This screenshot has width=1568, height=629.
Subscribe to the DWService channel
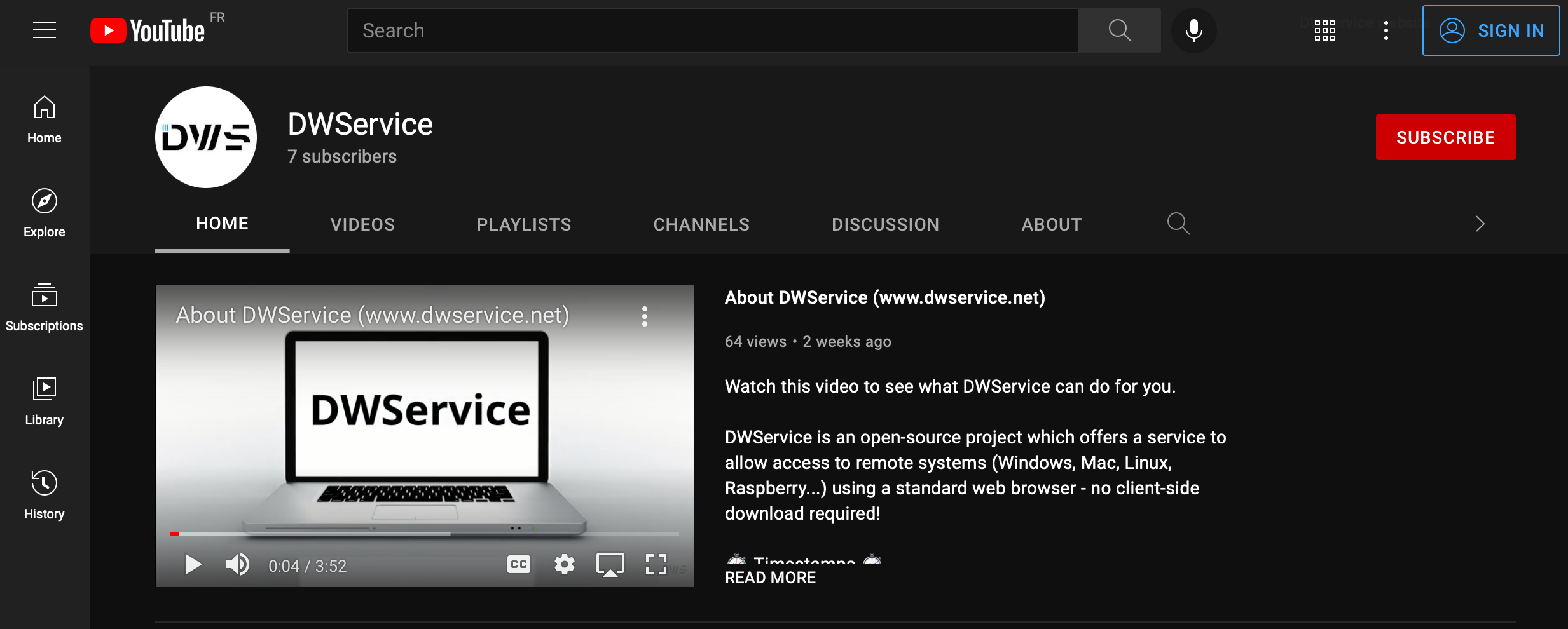(1445, 137)
